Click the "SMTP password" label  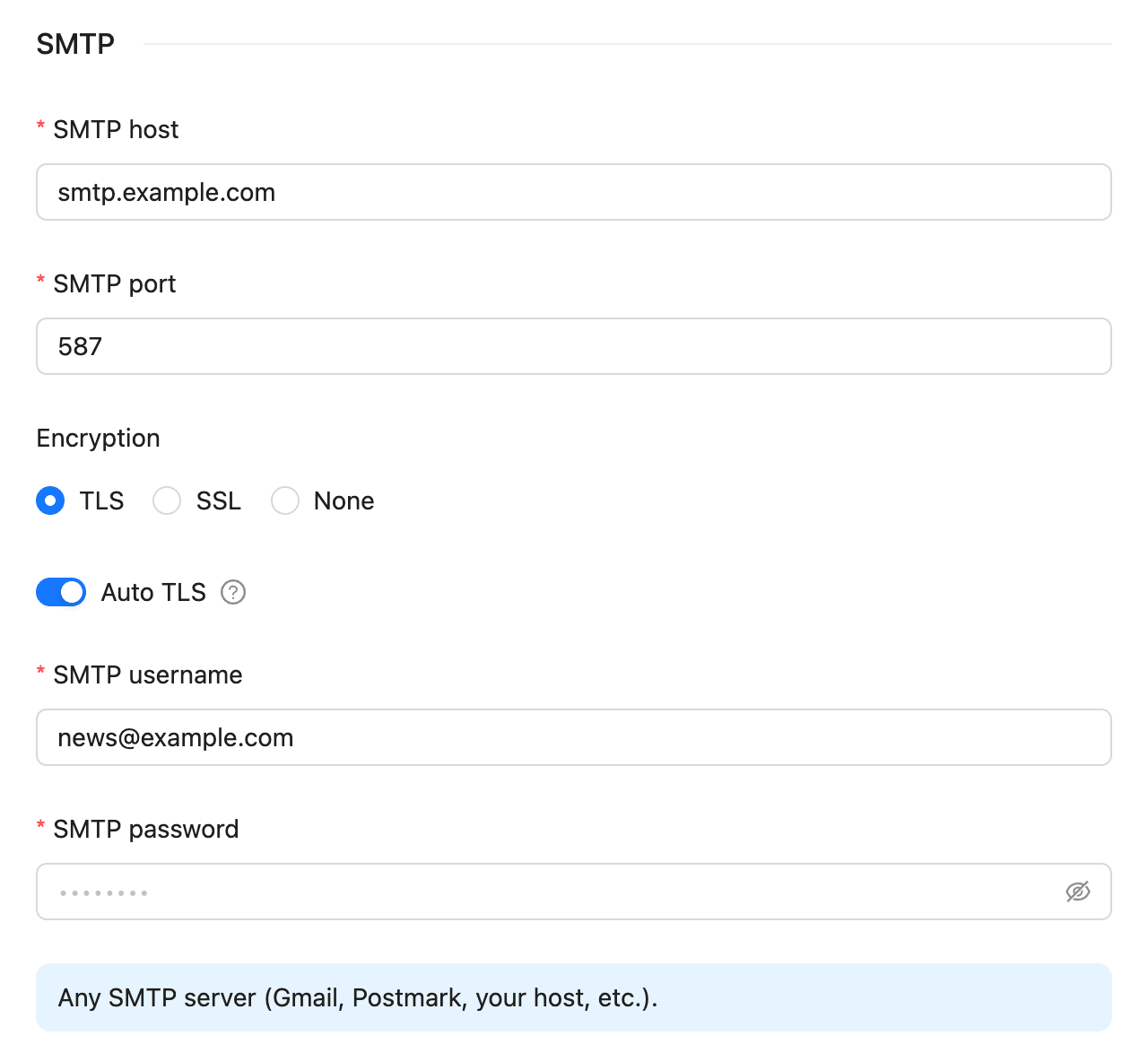point(146,829)
